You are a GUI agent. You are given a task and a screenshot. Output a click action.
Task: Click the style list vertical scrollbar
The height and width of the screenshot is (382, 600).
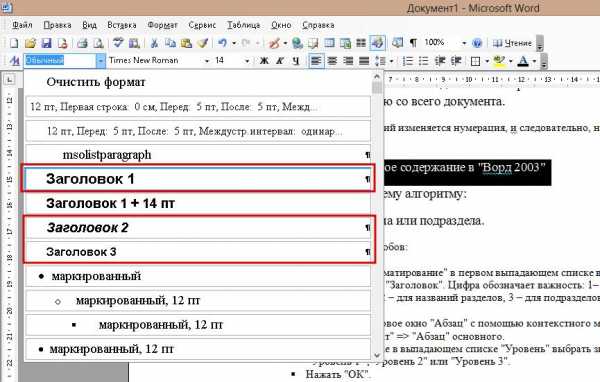pos(377,216)
